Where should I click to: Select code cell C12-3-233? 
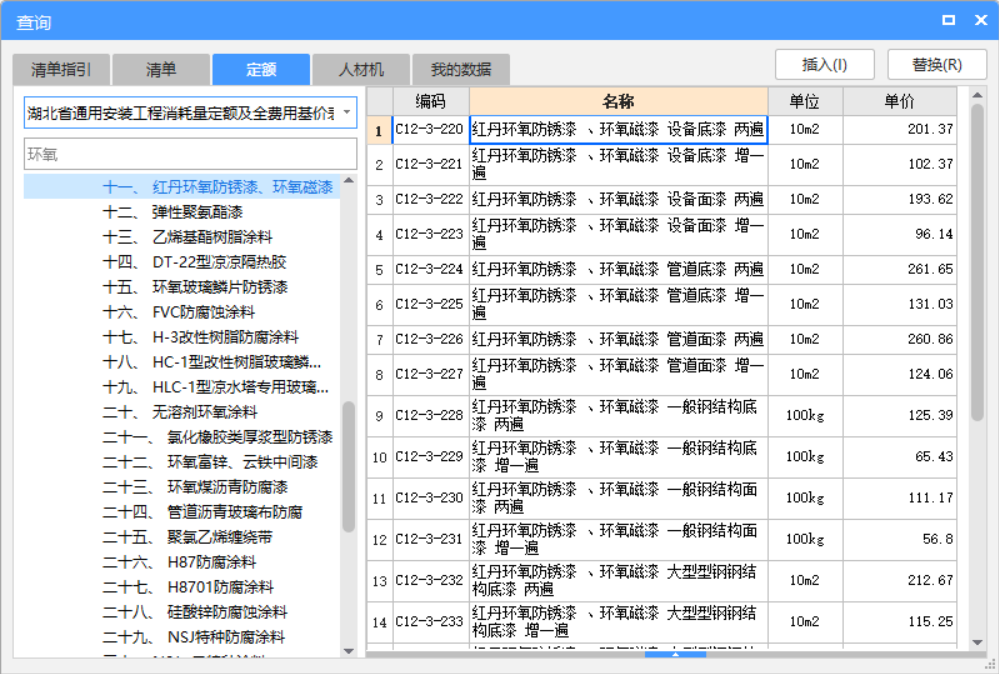[x=431, y=622]
